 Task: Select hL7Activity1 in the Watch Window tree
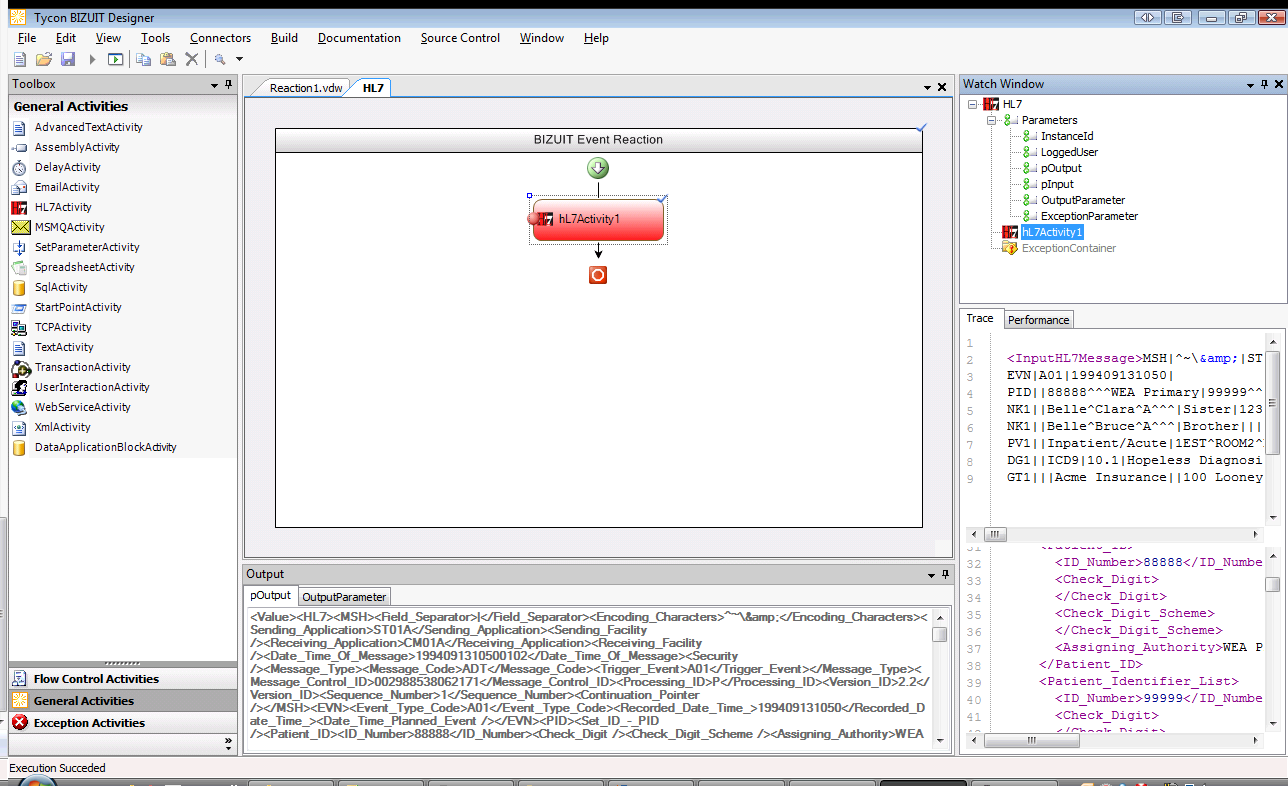click(1052, 232)
